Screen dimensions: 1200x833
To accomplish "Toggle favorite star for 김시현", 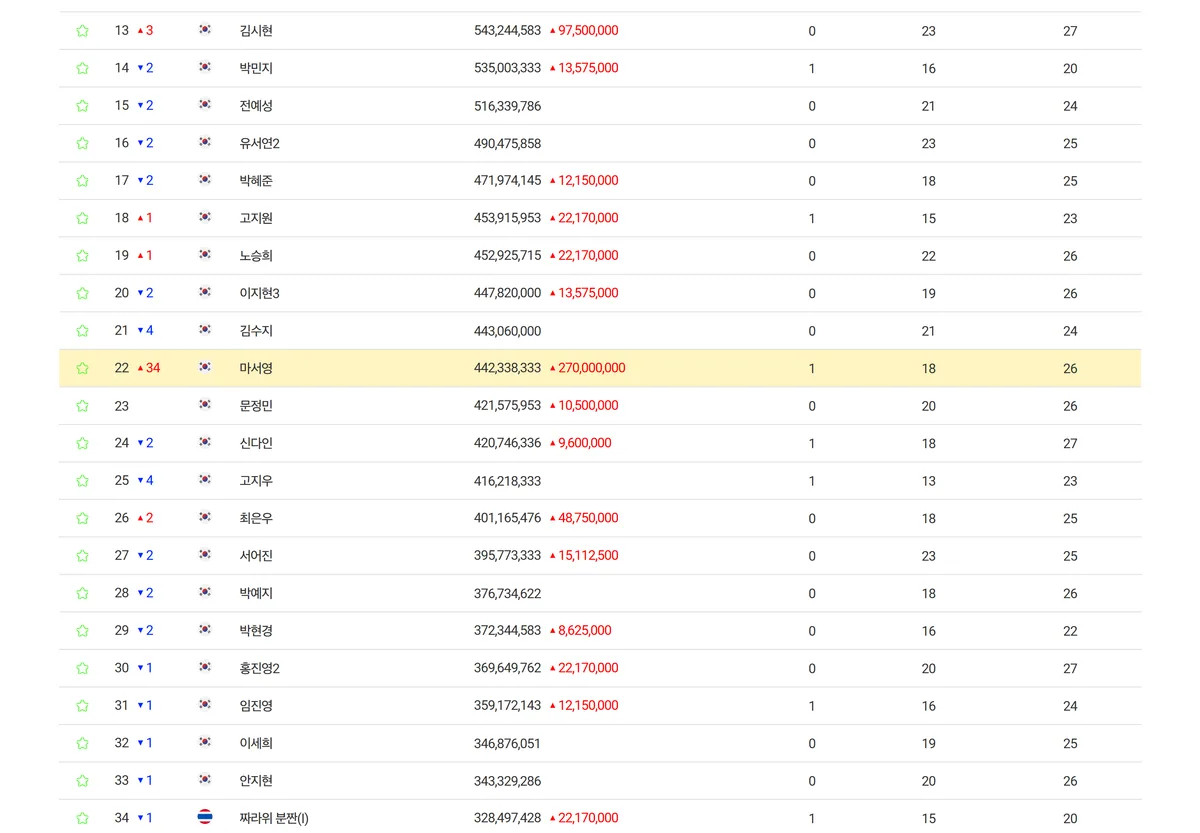I will tap(82, 31).
